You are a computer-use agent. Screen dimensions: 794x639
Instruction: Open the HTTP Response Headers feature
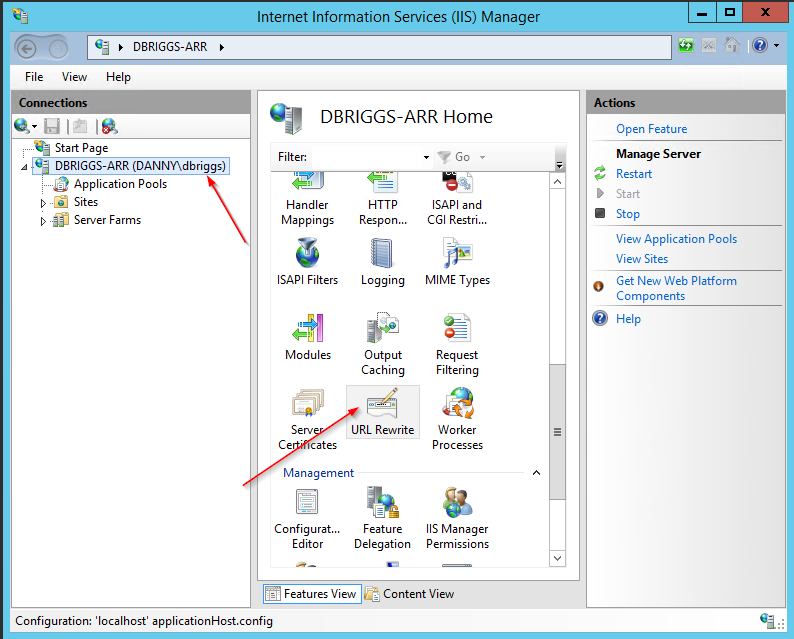[x=382, y=199]
